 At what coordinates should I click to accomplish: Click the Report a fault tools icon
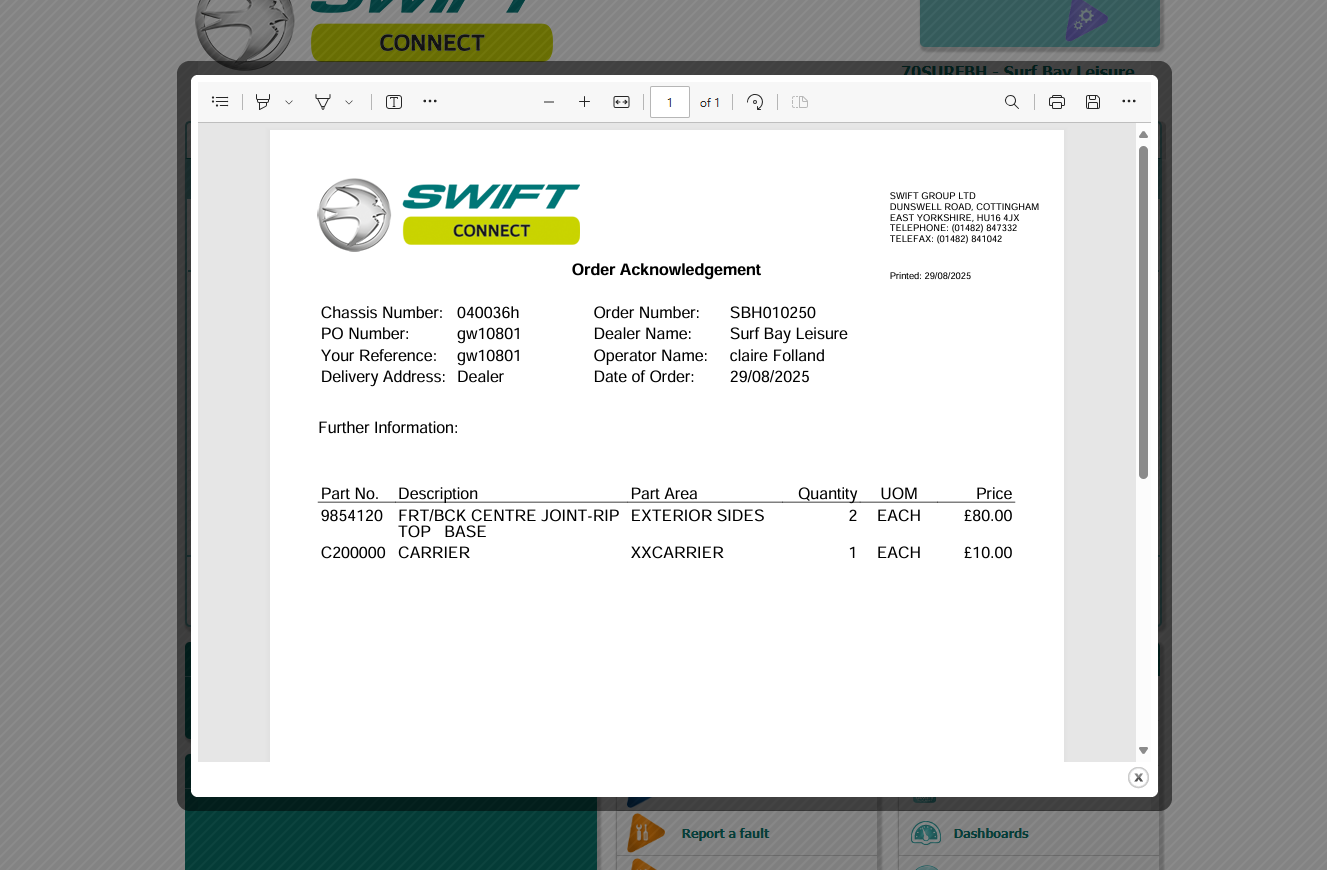(645, 833)
